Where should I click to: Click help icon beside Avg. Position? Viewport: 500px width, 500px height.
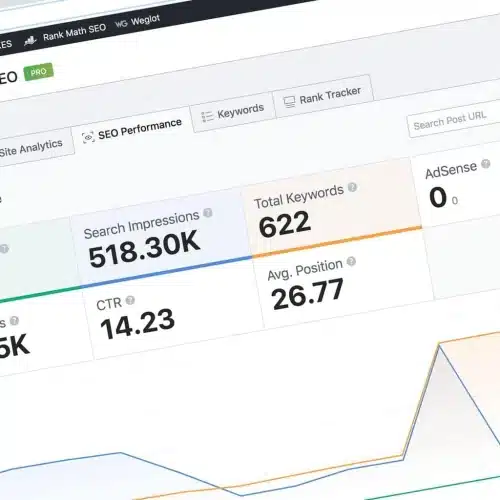pyautogui.click(x=351, y=261)
